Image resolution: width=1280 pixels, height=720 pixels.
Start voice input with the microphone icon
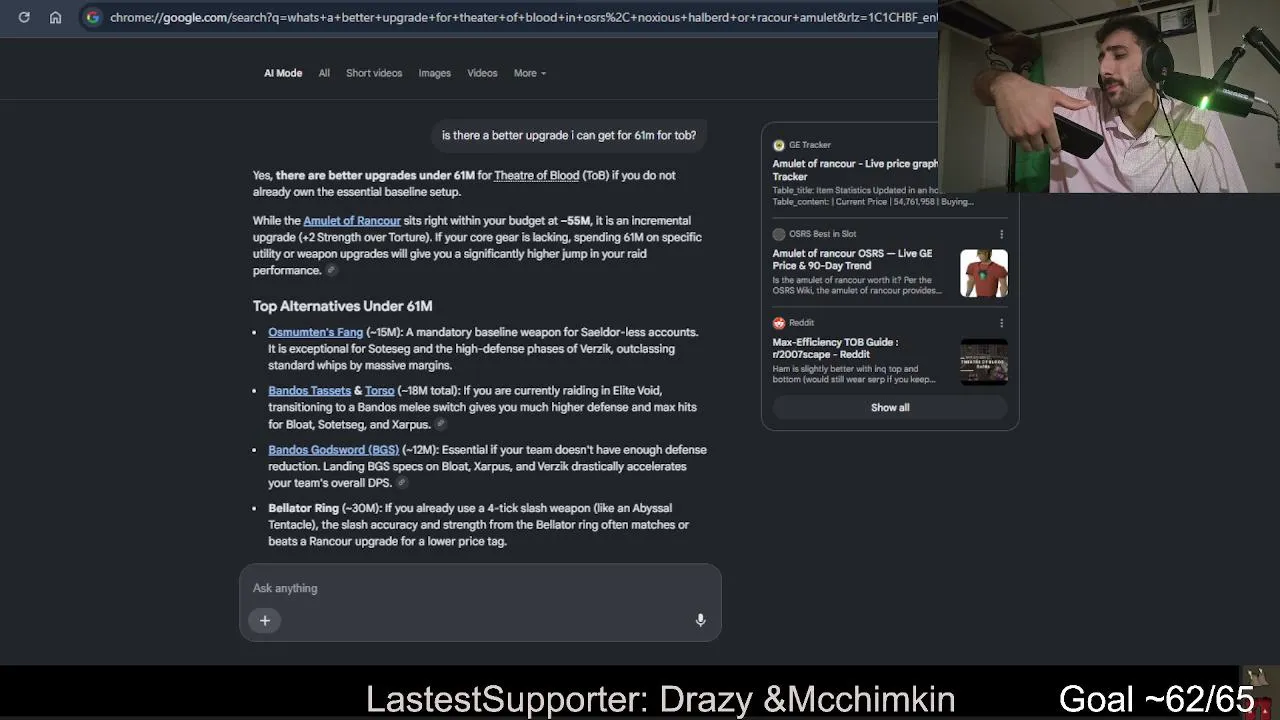coord(700,621)
